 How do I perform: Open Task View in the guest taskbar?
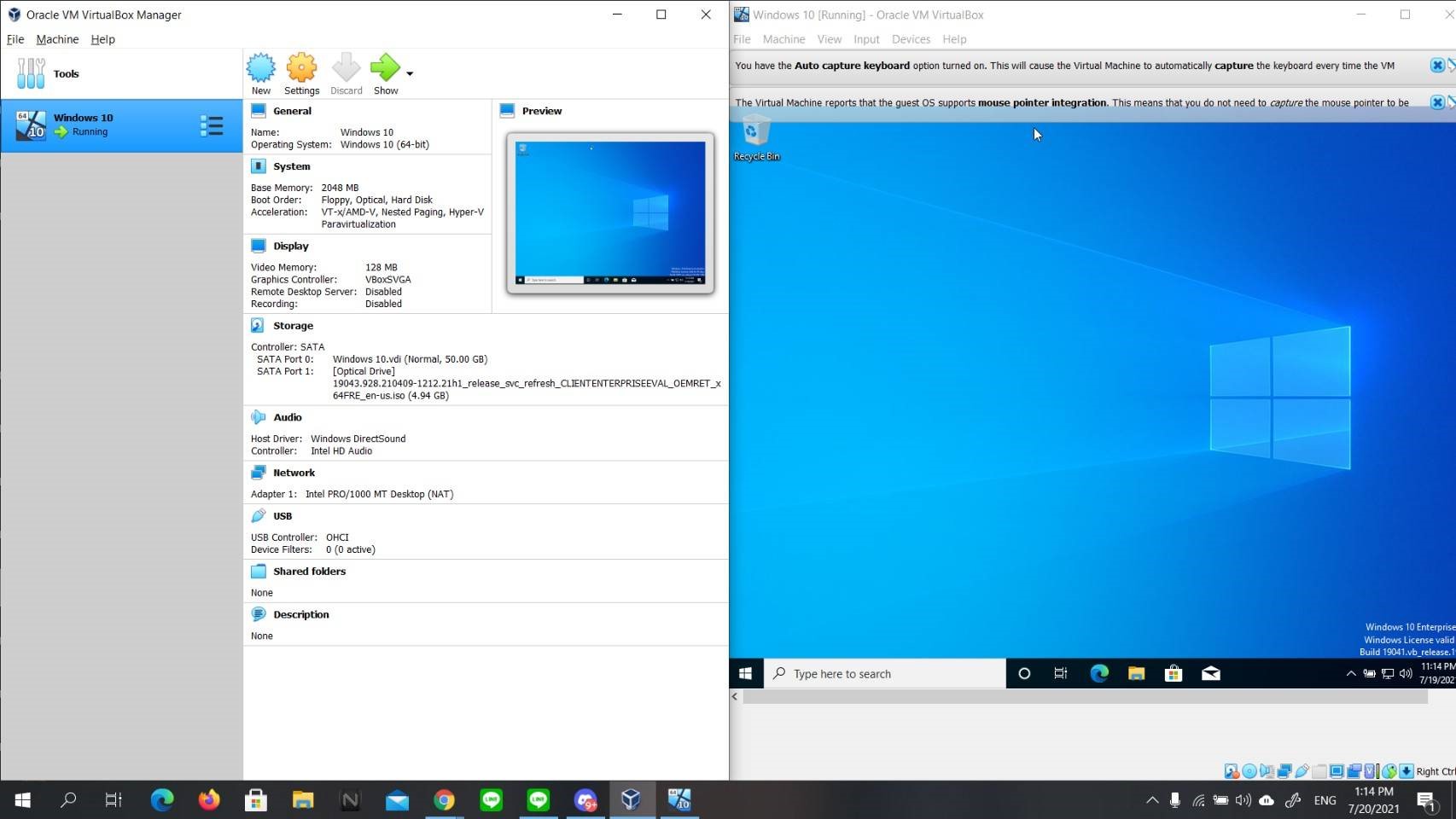[x=1061, y=674]
